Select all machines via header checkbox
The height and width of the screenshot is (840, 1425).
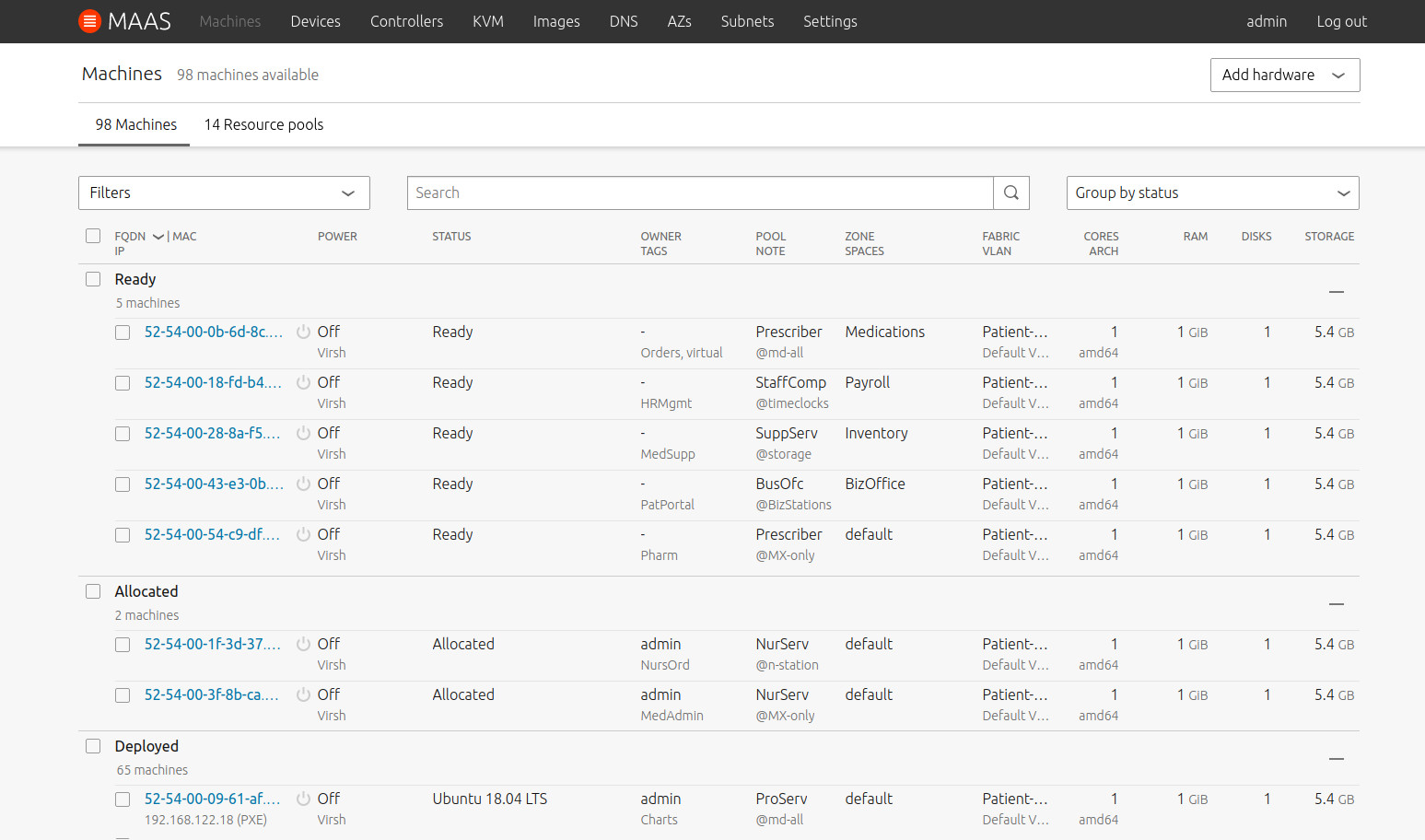pos(93,236)
